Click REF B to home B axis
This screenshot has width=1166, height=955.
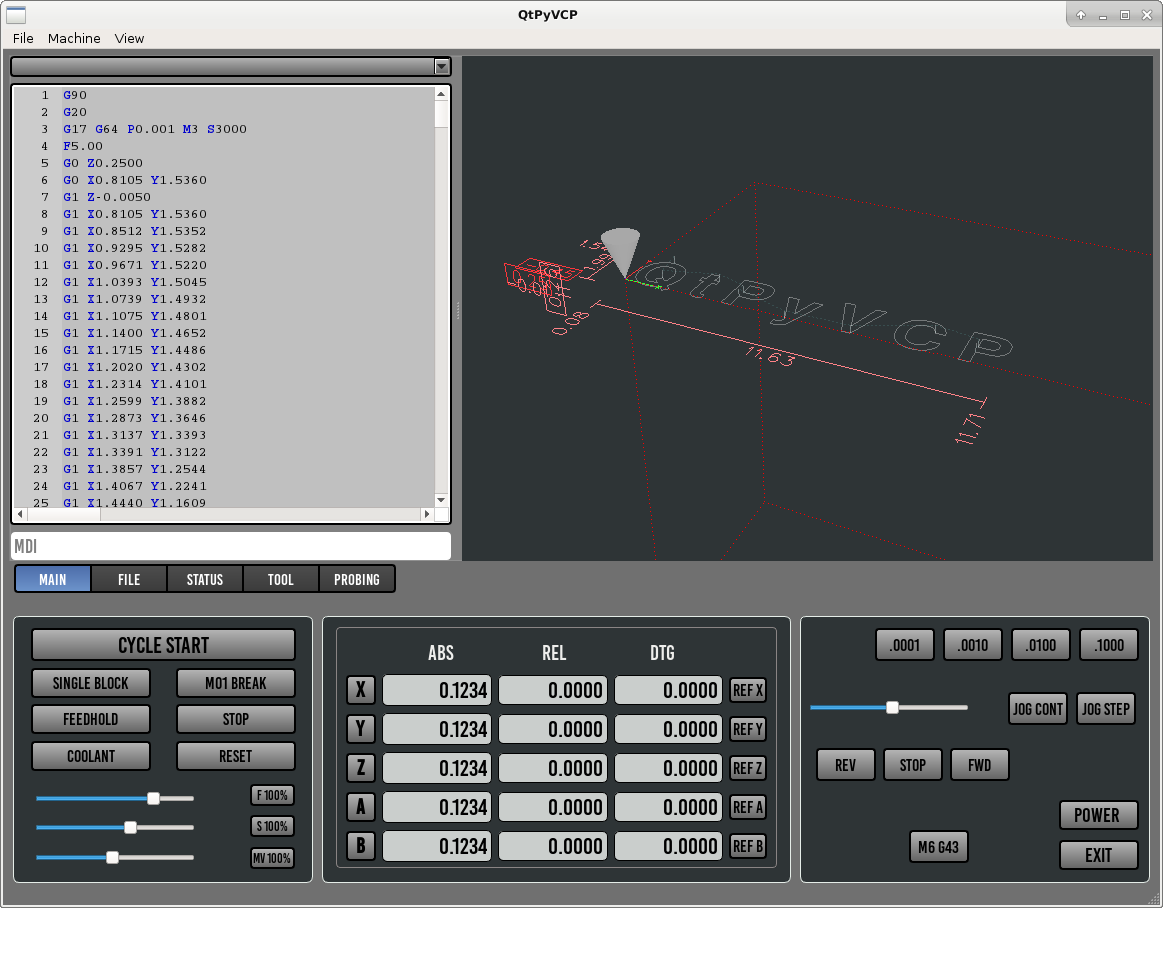coord(748,846)
